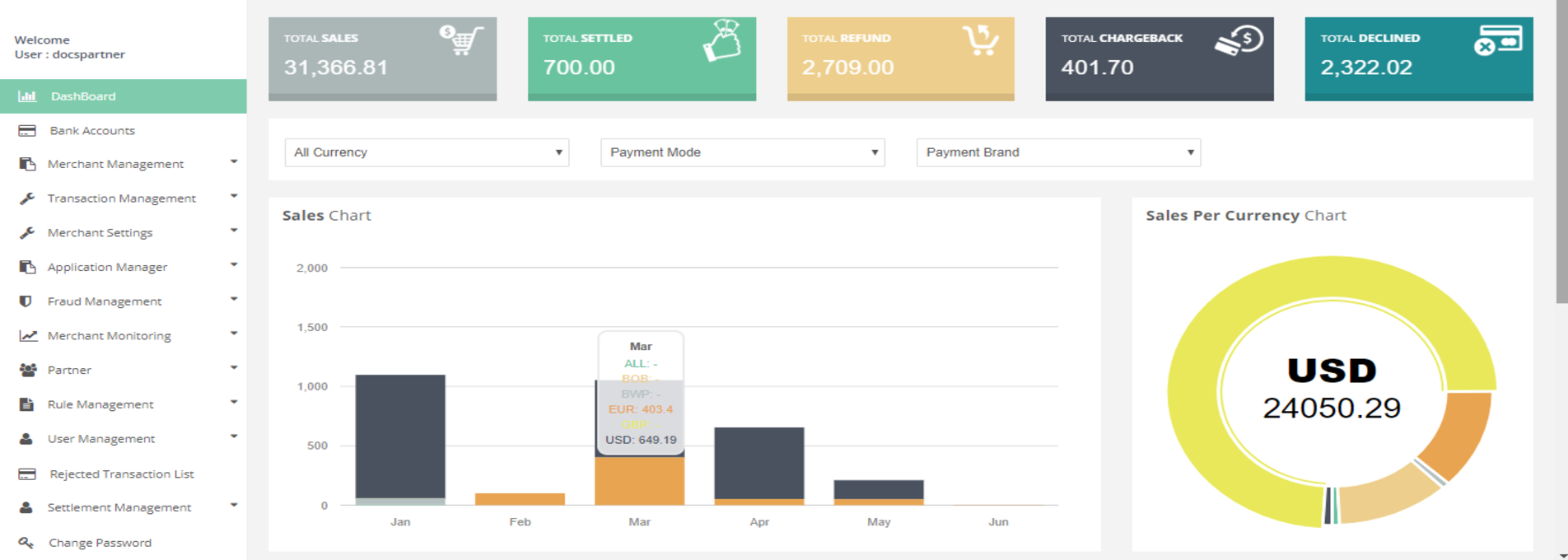Click the group icon beside Partner
This screenshot has height=560, width=1568.
27,371
